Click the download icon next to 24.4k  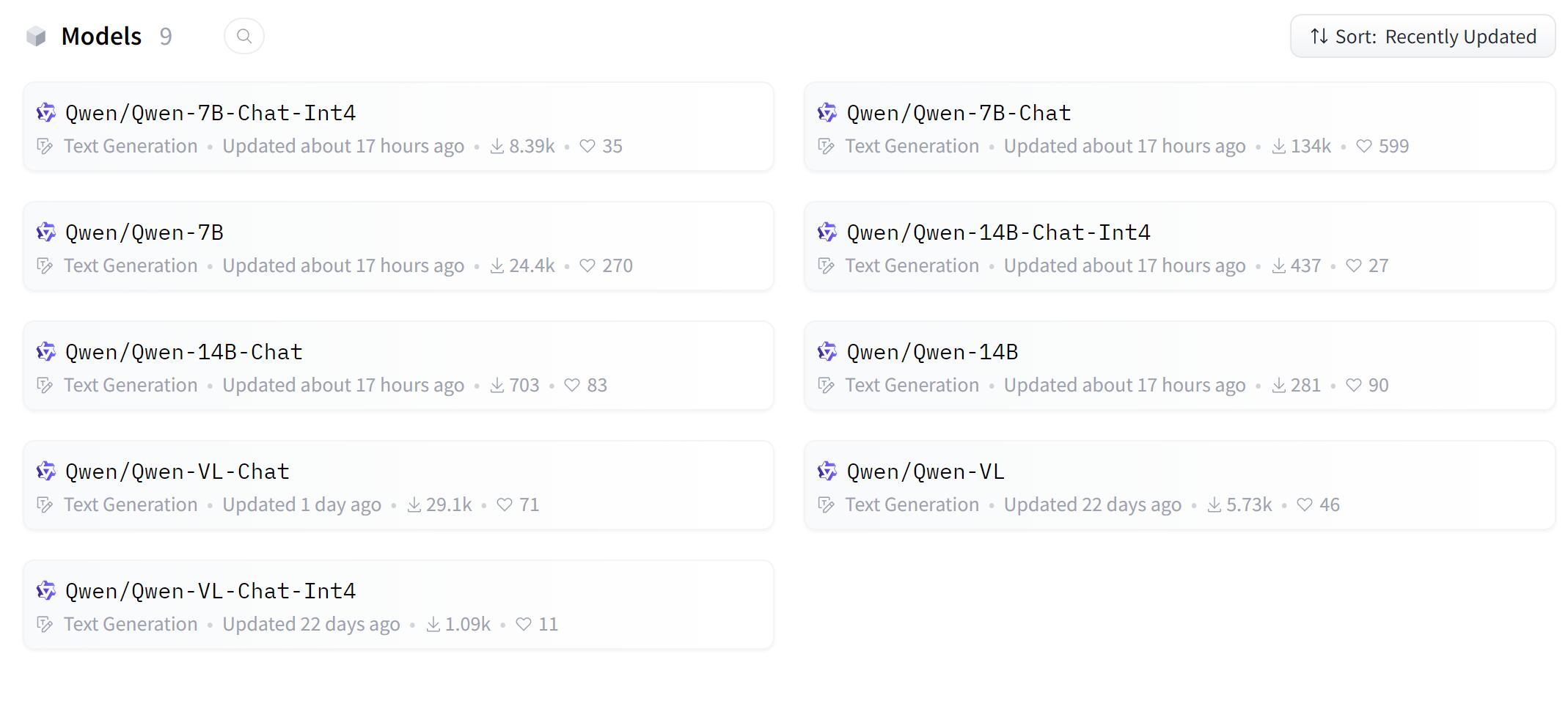pyautogui.click(x=497, y=266)
